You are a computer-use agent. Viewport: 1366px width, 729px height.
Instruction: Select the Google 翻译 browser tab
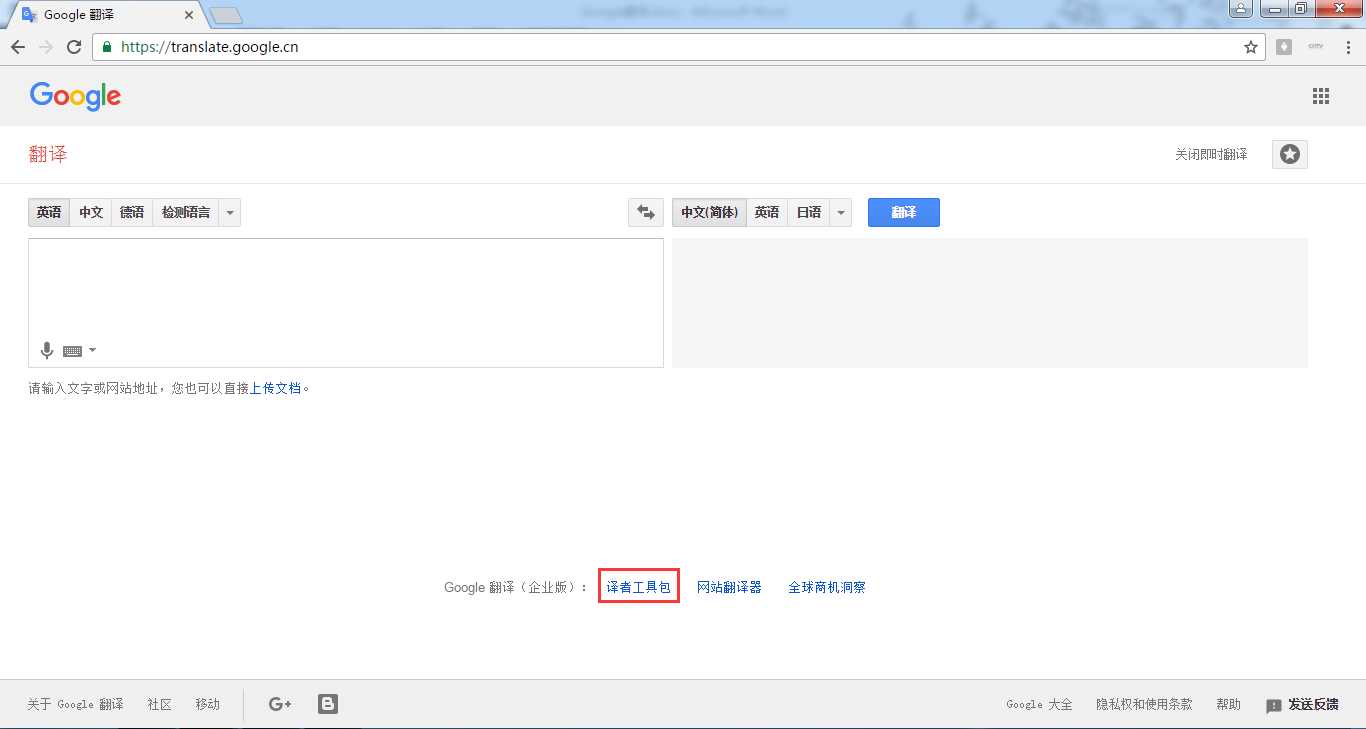(x=105, y=15)
